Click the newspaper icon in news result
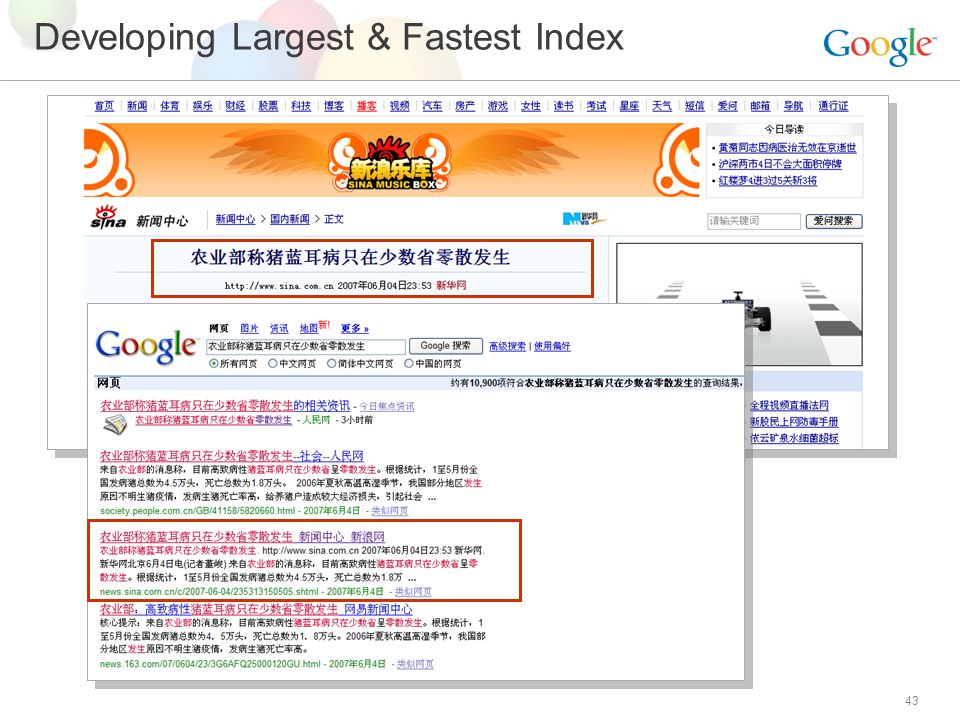Screen dimensions: 960x720 pyautogui.click(x=115, y=424)
